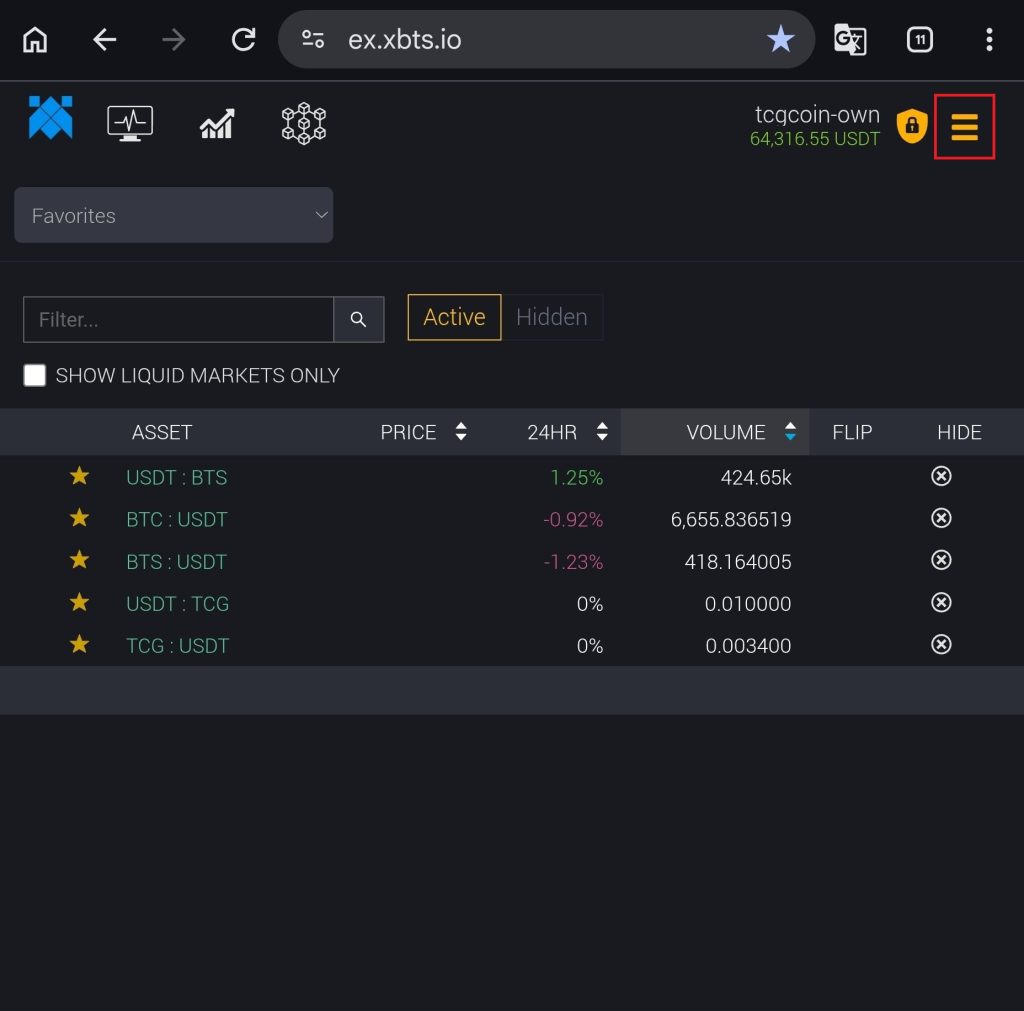The width and height of the screenshot is (1024, 1011).
Task: Enable Show Liquid Markets Only checkbox
Action: coord(35,375)
